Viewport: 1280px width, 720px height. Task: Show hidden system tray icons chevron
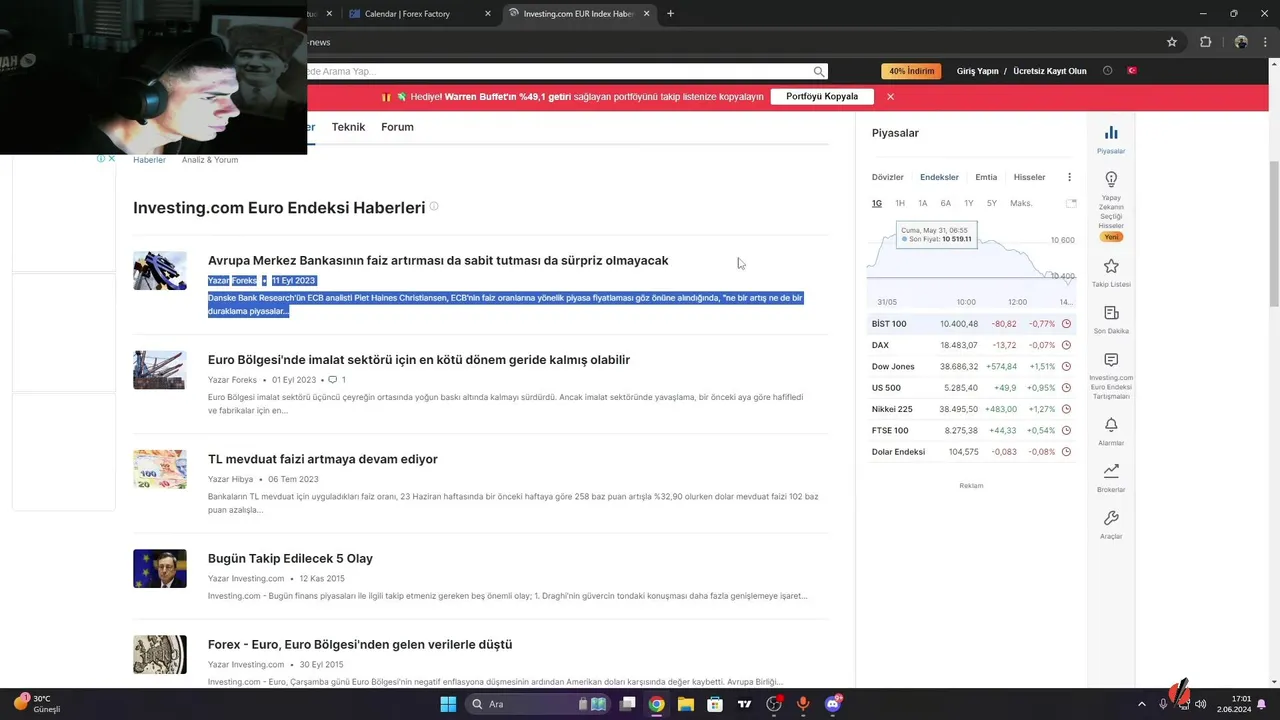click(x=1141, y=704)
